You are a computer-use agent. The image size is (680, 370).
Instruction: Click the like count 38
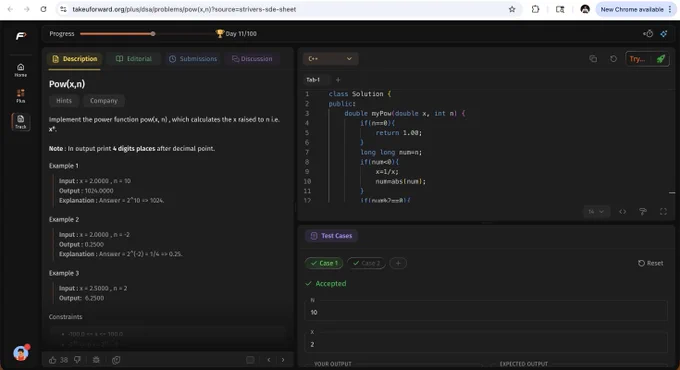(64, 360)
